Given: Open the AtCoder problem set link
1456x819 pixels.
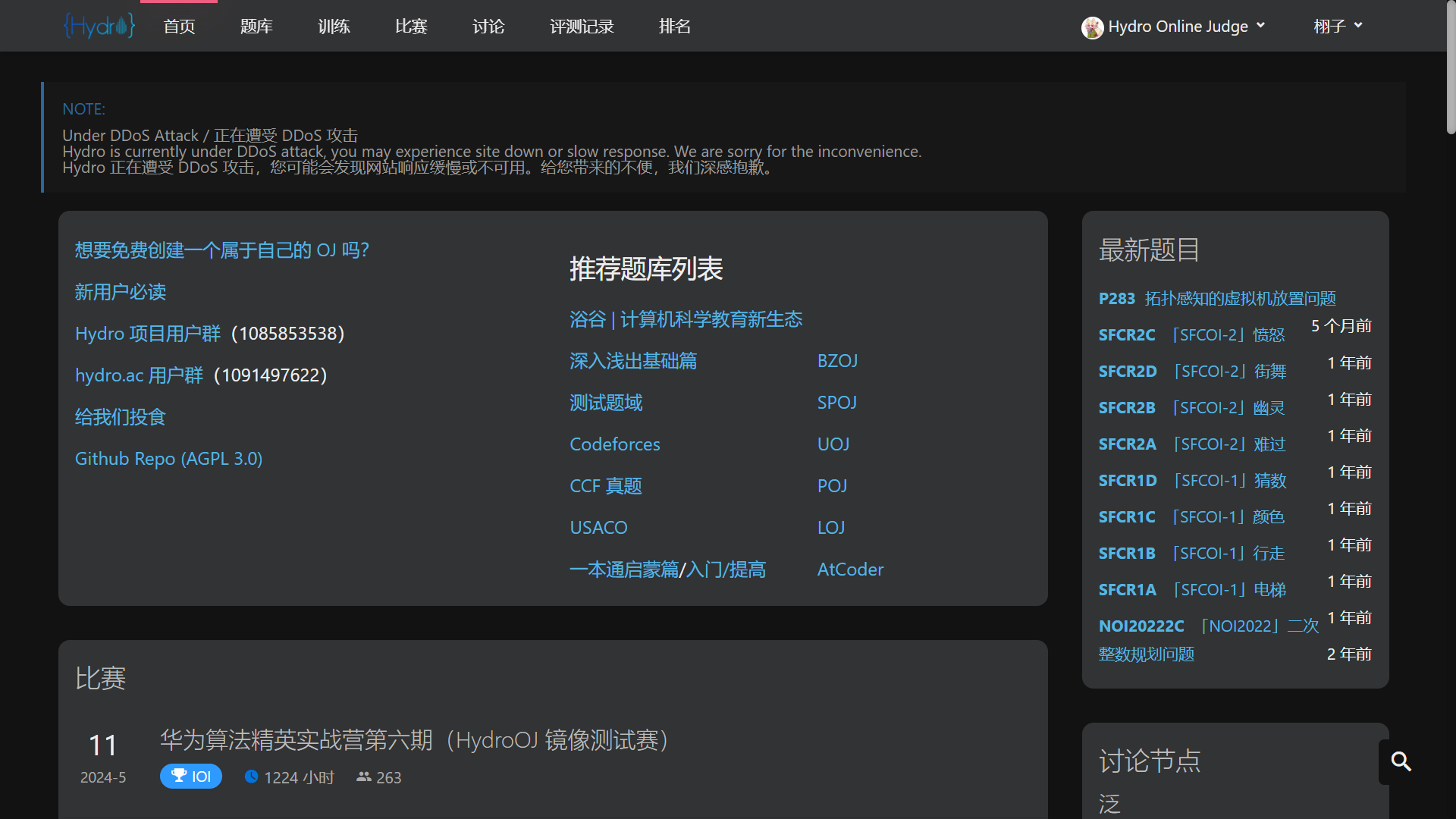Looking at the screenshot, I should [x=850, y=570].
